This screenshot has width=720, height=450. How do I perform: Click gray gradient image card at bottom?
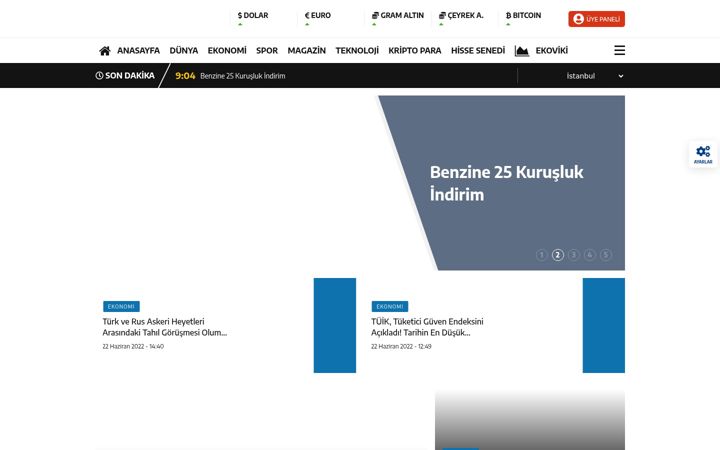point(530,420)
